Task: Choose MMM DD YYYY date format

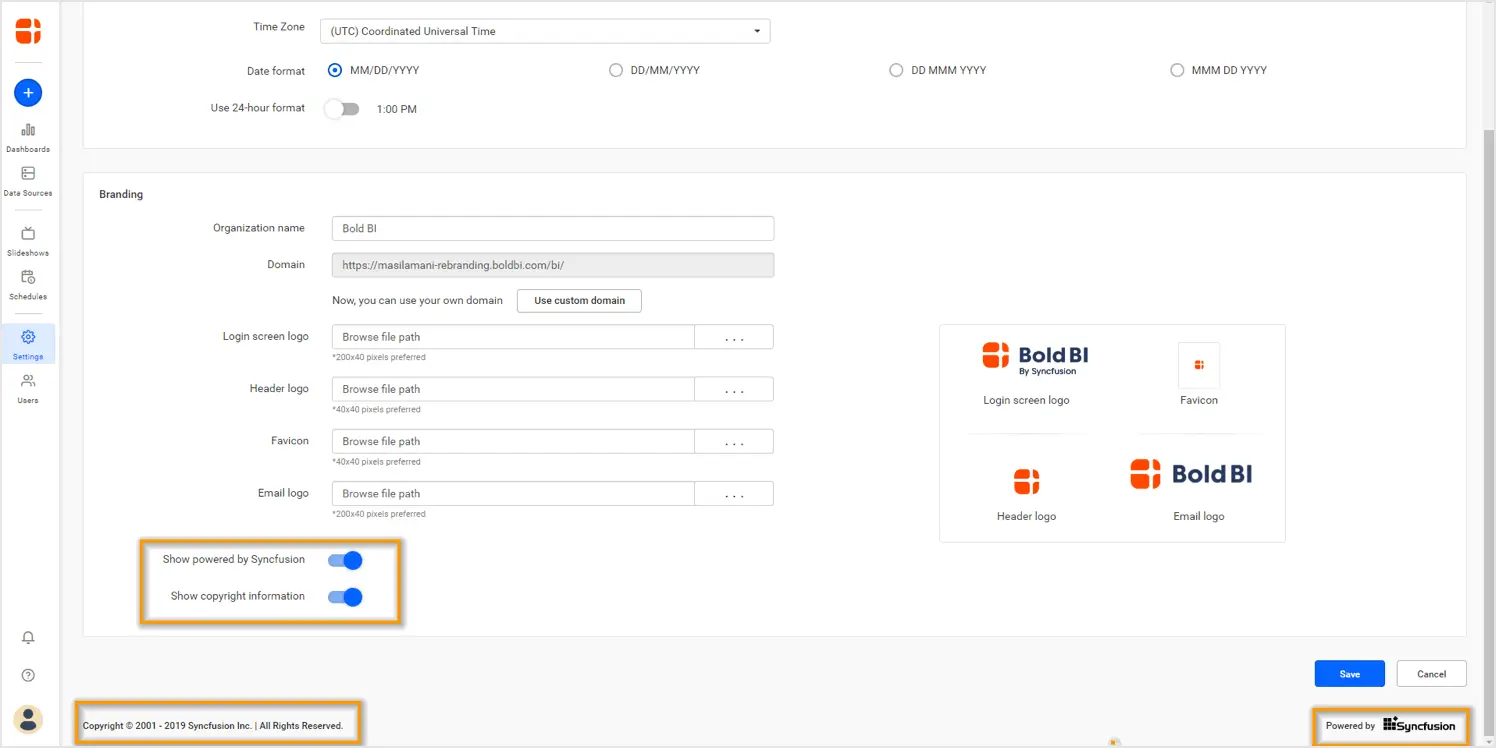Action: click(1177, 70)
